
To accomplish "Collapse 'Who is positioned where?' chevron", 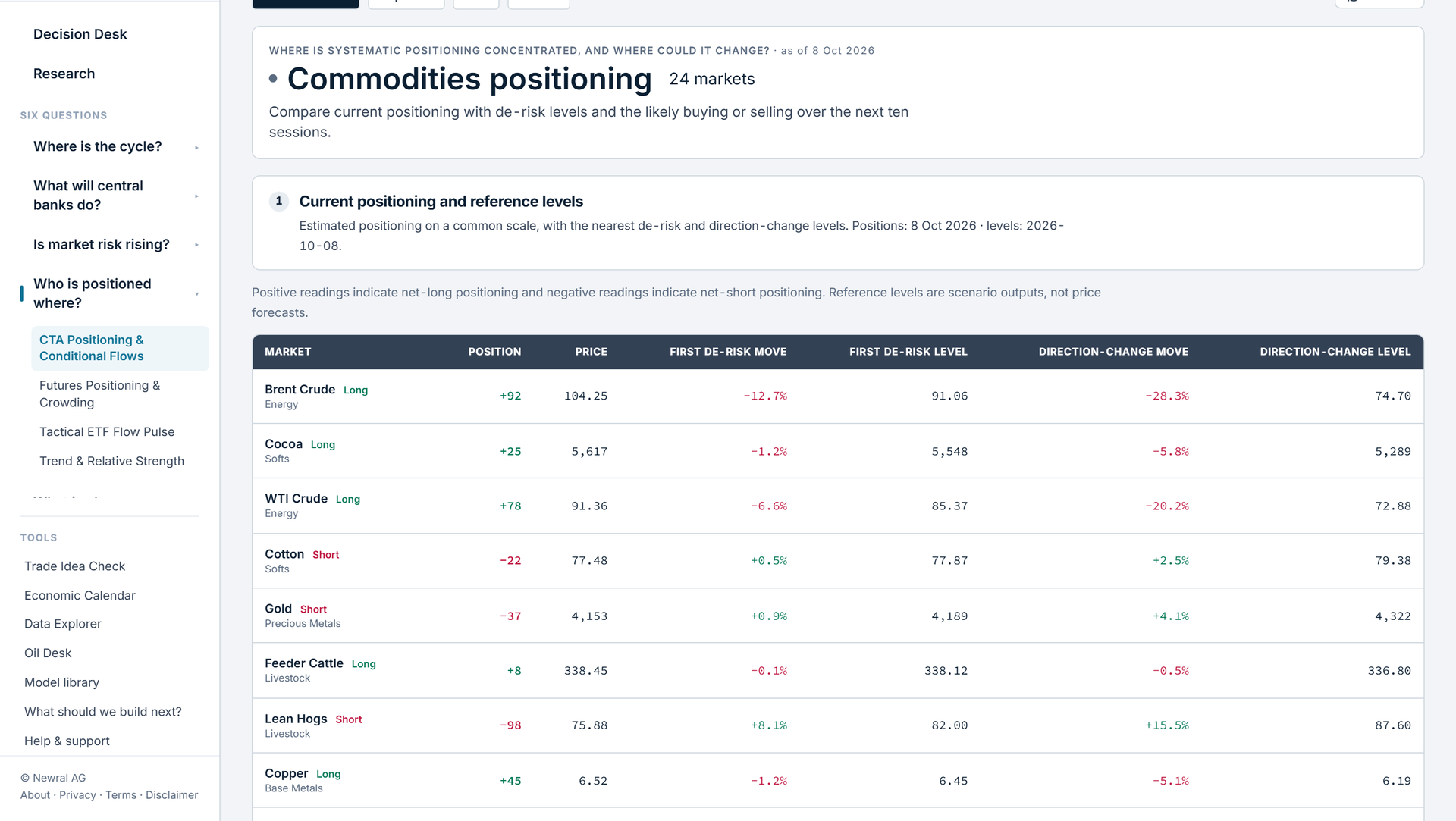I will (x=196, y=294).
